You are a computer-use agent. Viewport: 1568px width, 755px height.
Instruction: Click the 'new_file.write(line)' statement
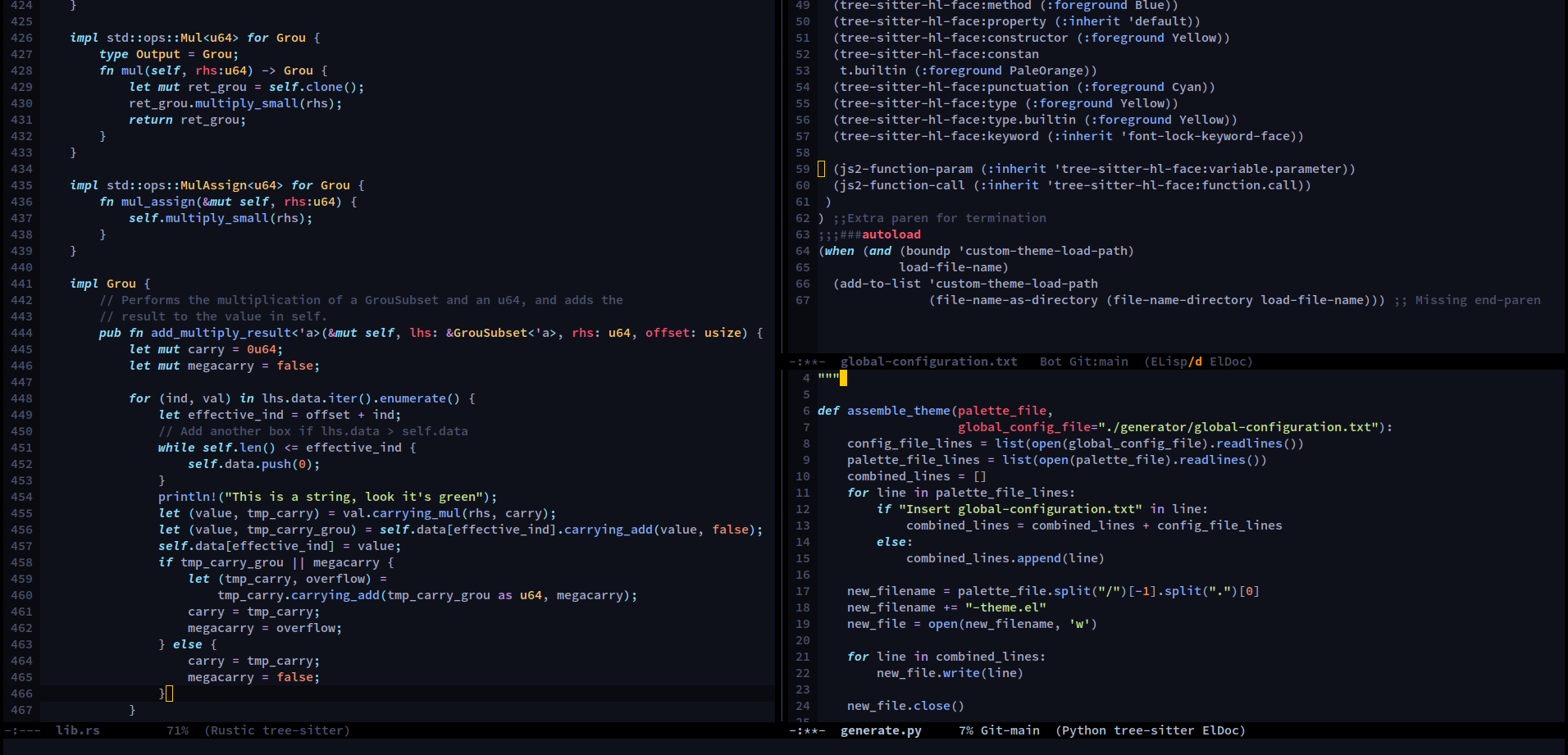pos(950,673)
